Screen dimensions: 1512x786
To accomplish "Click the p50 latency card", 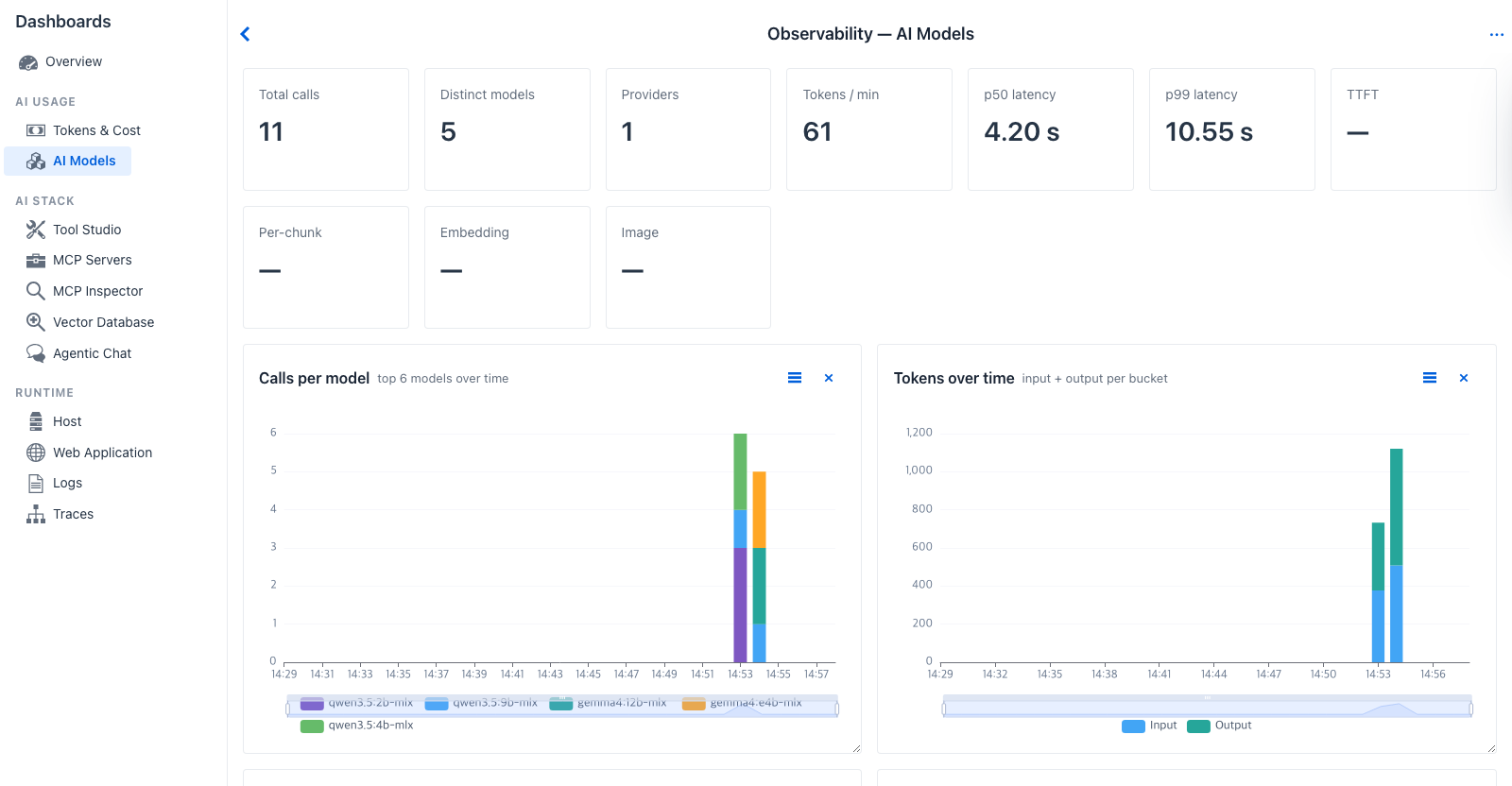I will 1051,129.
